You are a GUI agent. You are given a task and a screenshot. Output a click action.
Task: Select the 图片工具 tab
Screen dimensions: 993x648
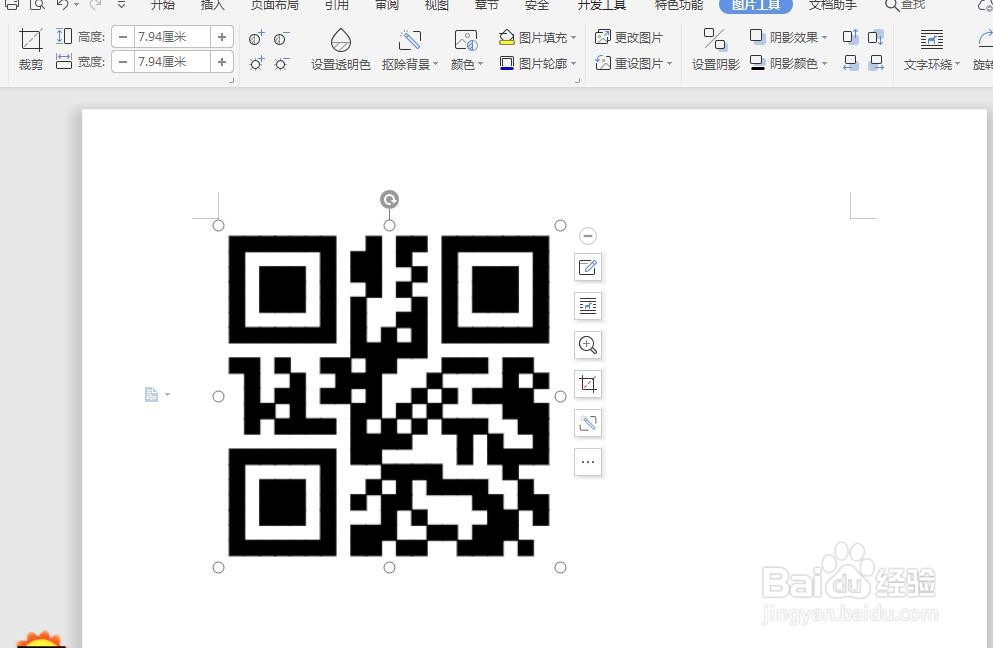756,5
